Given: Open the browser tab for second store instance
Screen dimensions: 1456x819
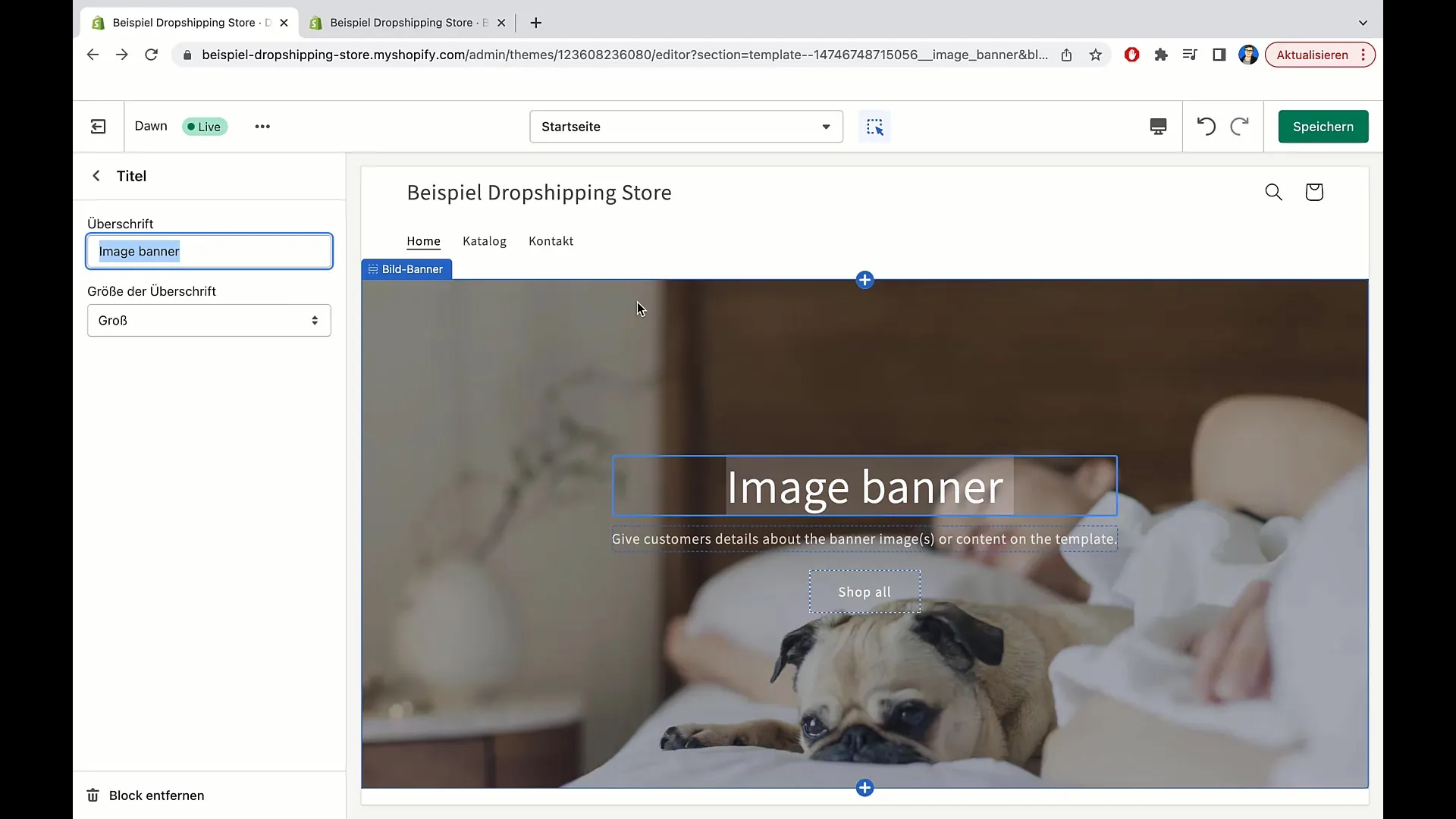Looking at the screenshot, I should click(406, 22).
